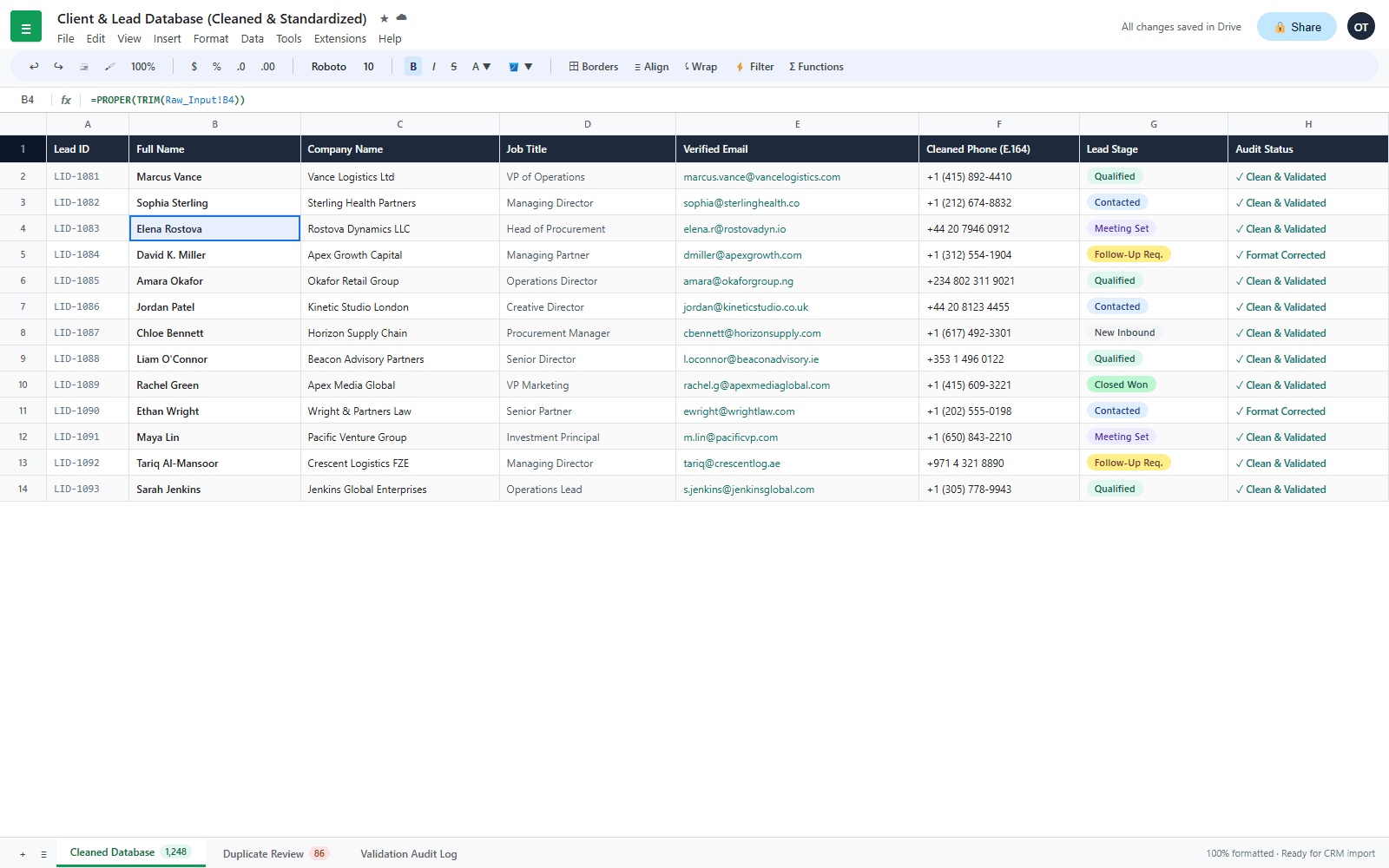1389x868 pixels.
Task: Click the green Sheets home icon
Action: (26, 27)
